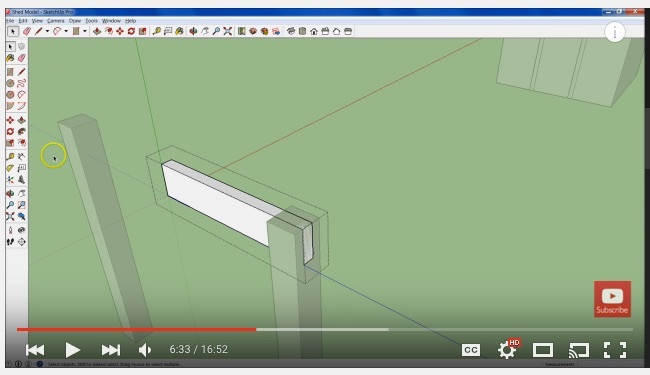
Task: Open the Help menu
Action: [131, 21]
